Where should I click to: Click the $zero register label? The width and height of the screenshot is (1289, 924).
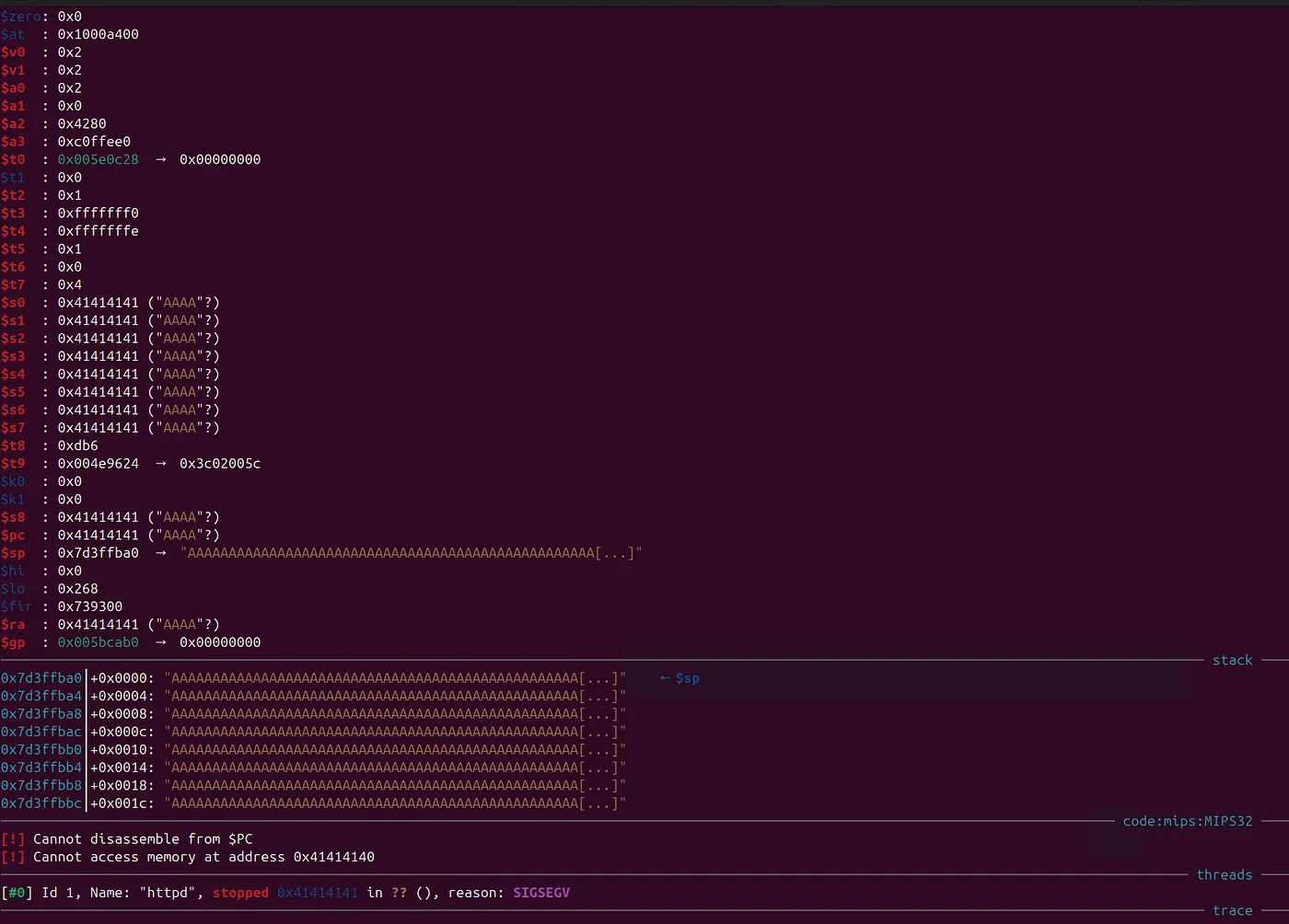pos(21,17)
